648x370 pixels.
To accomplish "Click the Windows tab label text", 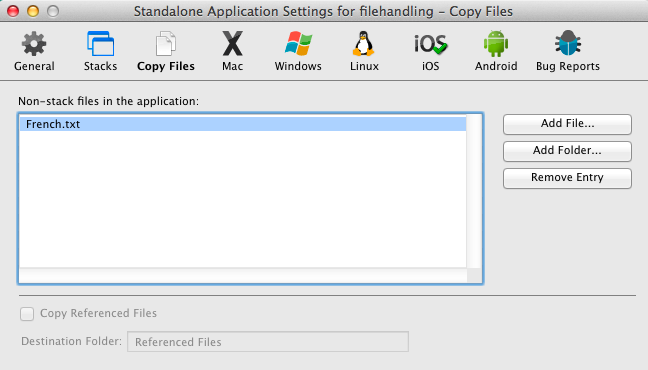I will point(298,66).
